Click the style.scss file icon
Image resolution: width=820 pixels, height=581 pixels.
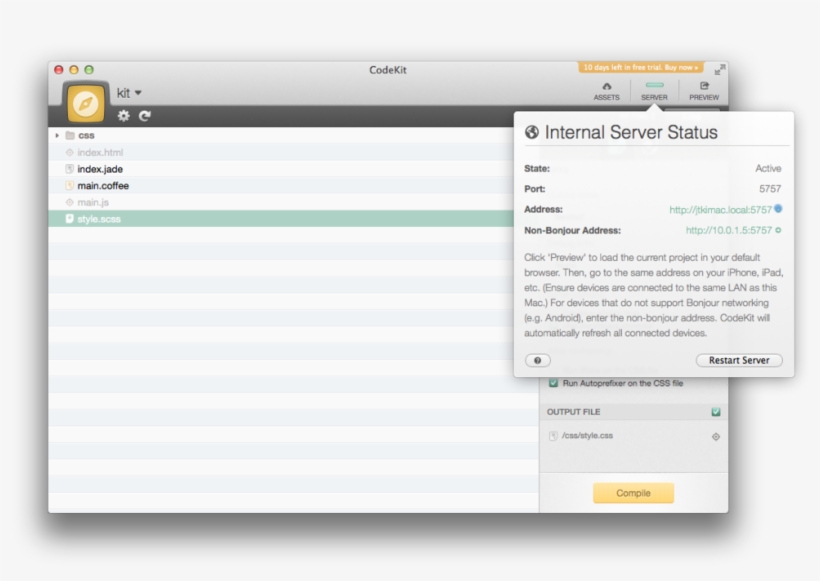(70, 219)
